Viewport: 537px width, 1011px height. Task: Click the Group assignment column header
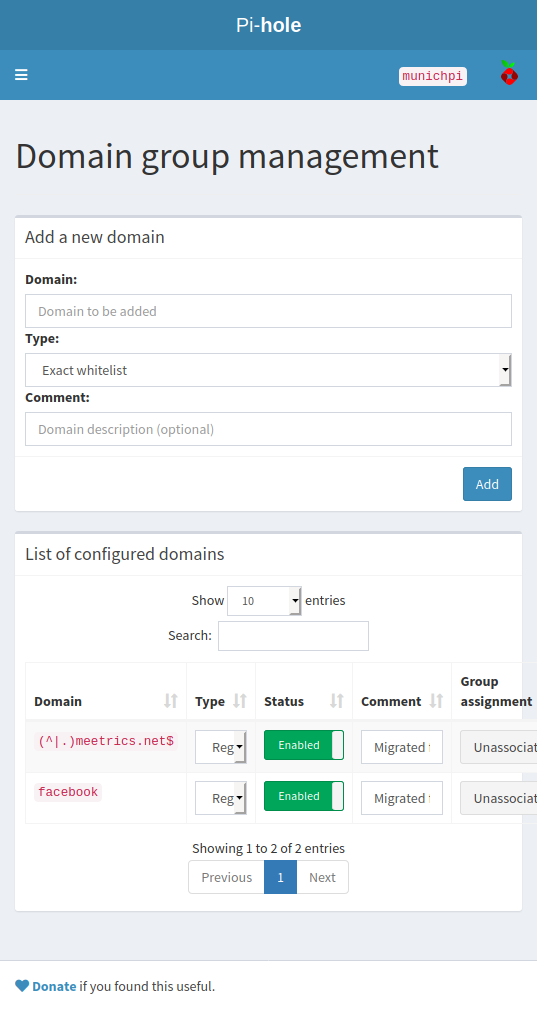tap(496, 691)
